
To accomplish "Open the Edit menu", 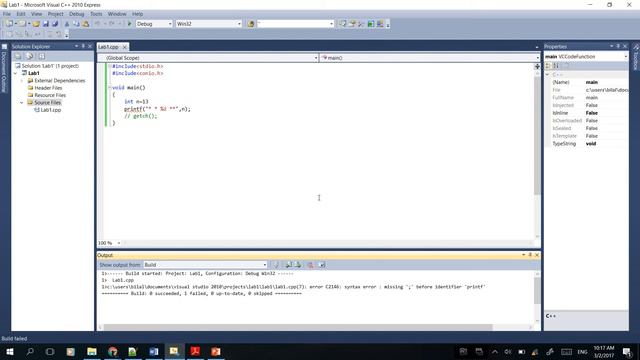I will (21, 14).
